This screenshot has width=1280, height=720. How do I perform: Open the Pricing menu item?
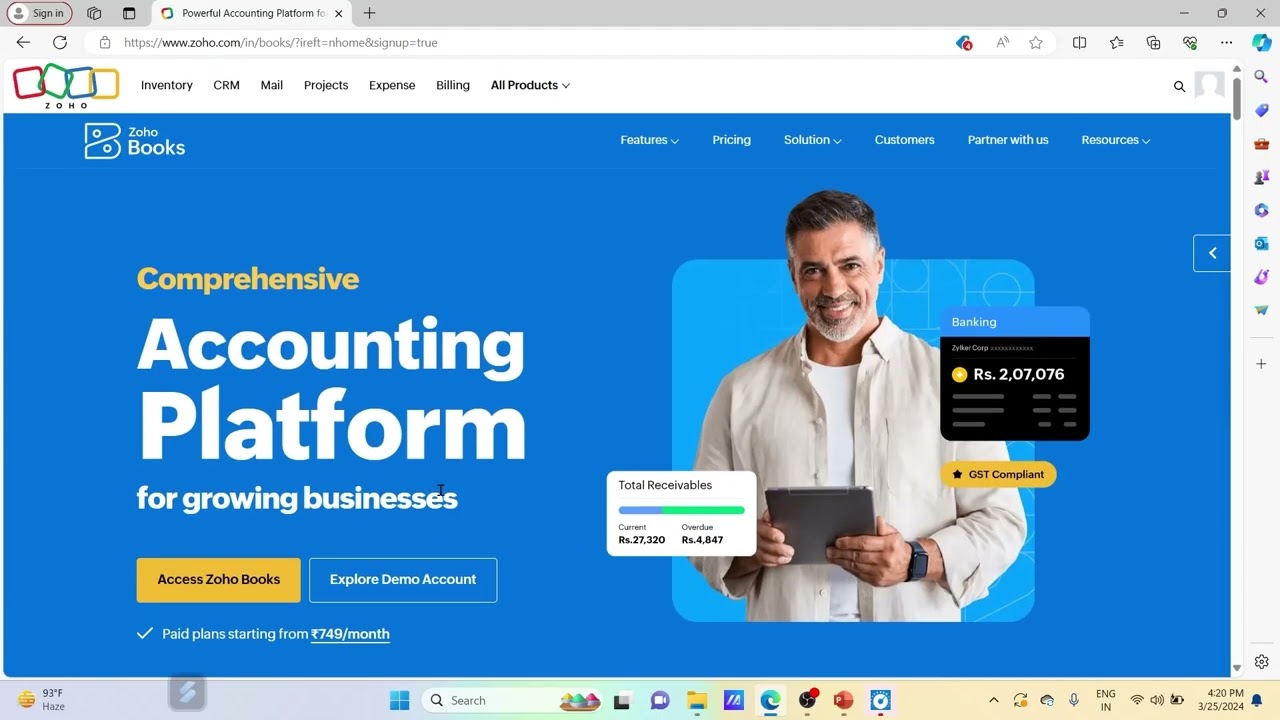(x=731, y=140)
